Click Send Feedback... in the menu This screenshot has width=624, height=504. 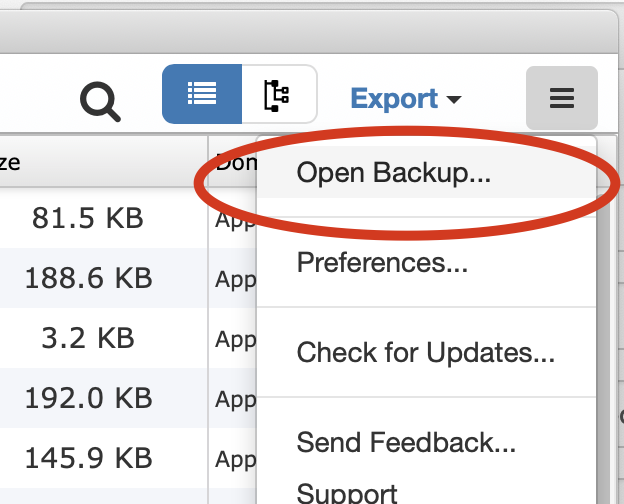[406, 441]
